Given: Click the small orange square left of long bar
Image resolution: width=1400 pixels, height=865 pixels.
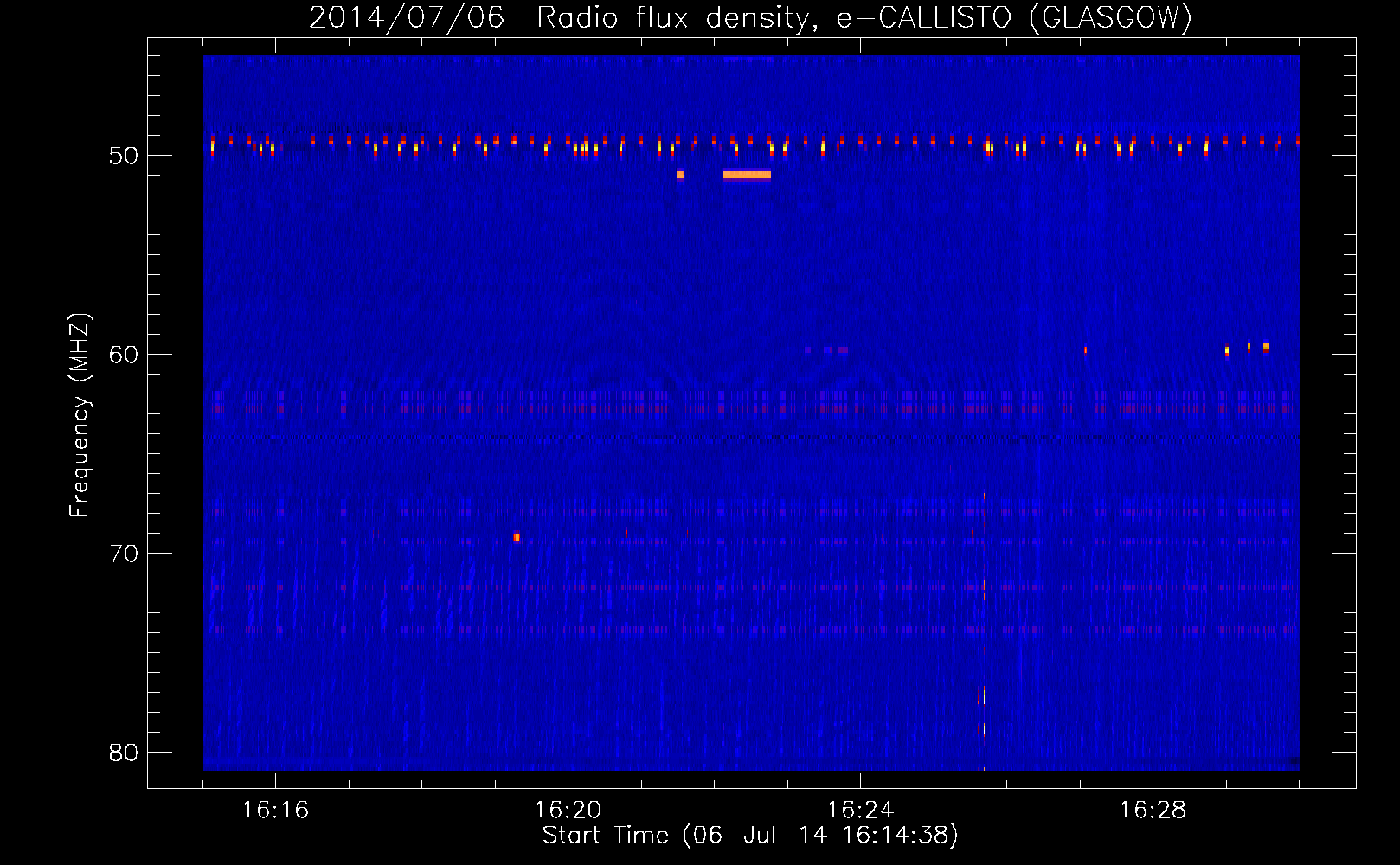Looking at the screenshot, I should 680,175.
